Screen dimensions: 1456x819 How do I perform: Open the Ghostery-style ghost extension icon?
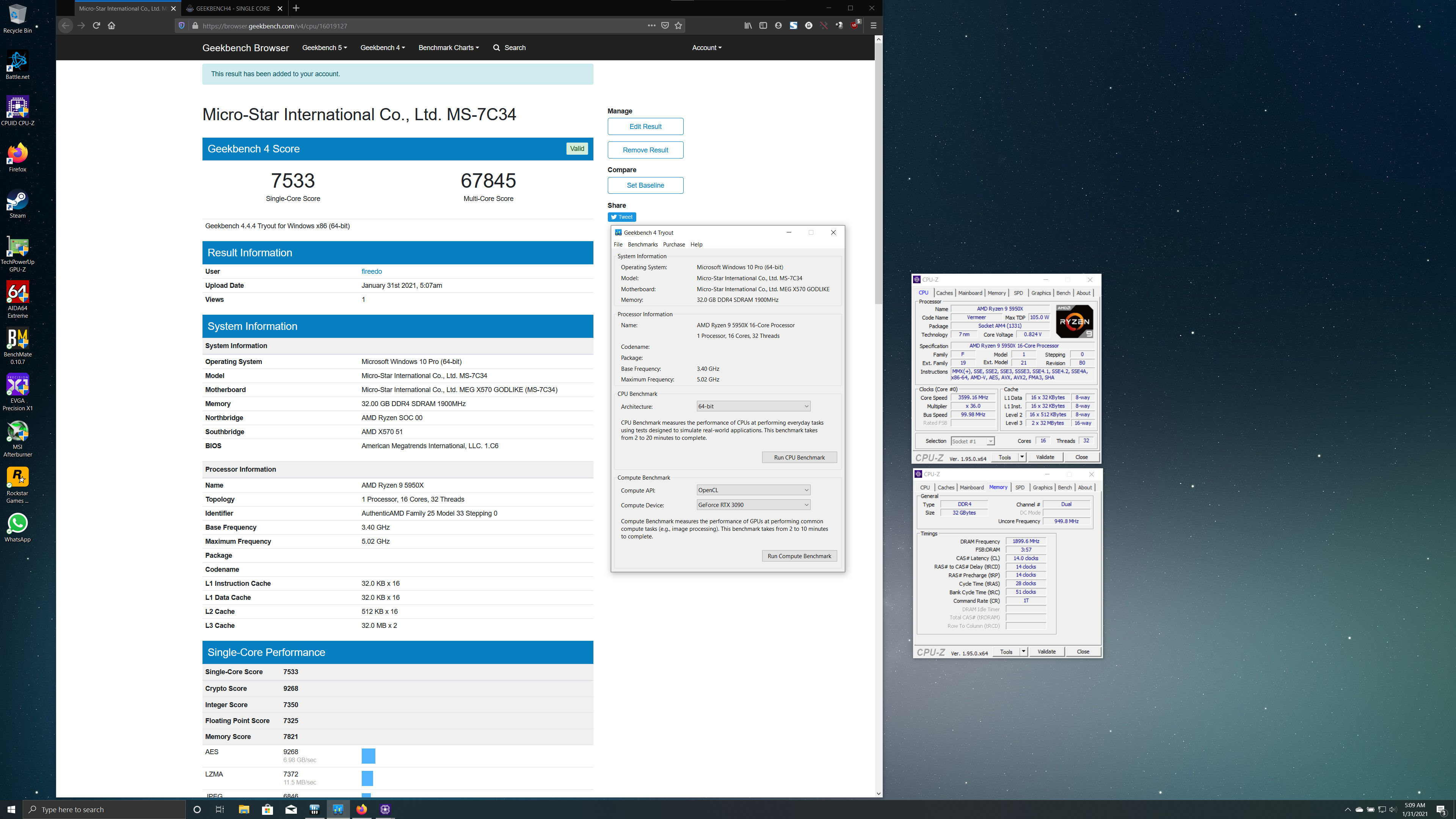(x=809, y=25)
